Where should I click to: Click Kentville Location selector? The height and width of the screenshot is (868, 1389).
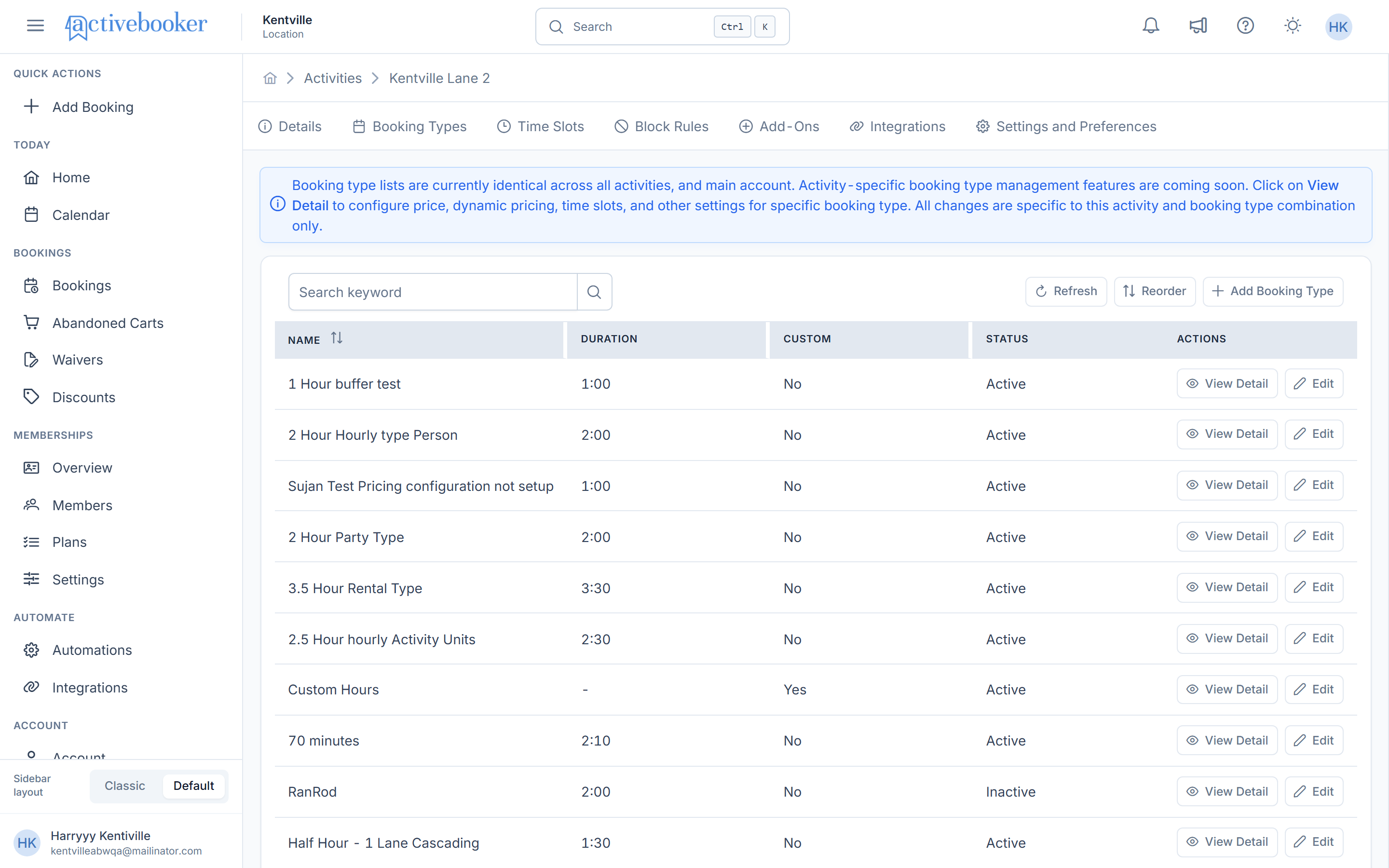coord(287,27)
